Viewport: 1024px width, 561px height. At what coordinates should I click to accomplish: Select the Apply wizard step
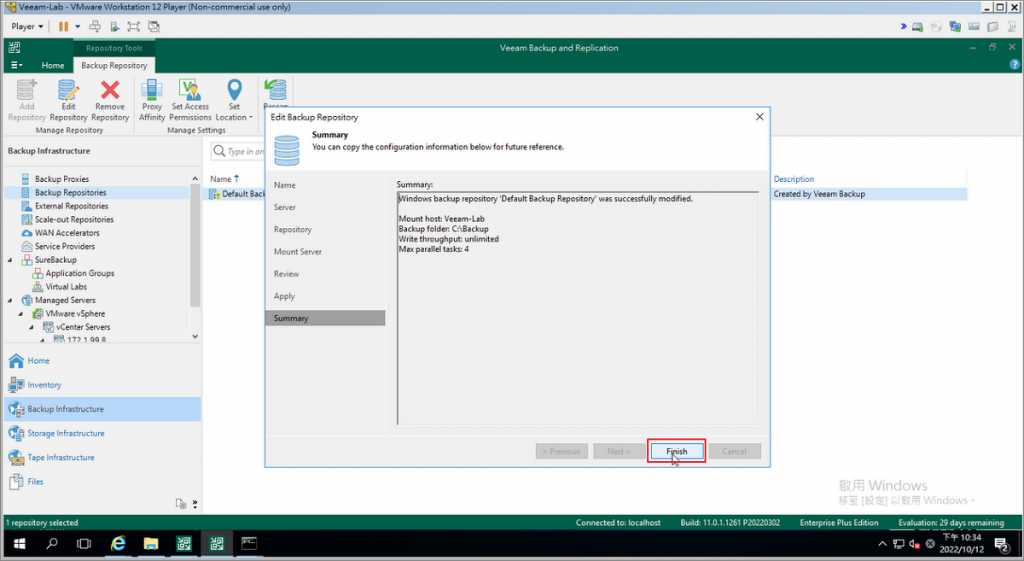(x=284, y=297)
